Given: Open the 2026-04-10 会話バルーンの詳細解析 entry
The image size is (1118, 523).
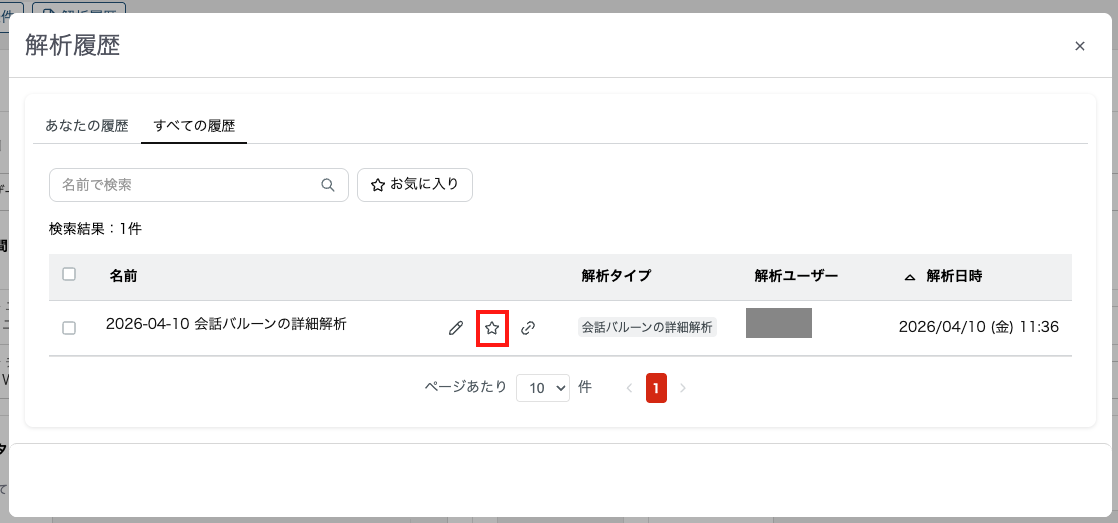Looking at the screenshot, I should pos(226,324).
